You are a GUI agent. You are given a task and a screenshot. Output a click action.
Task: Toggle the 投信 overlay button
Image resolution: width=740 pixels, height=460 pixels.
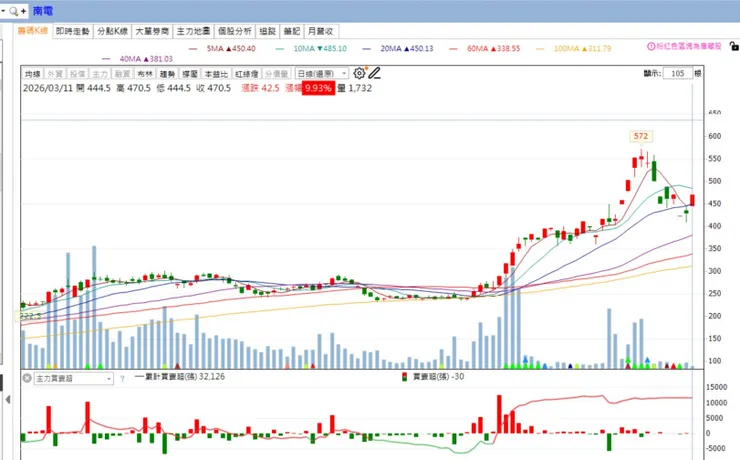pyautogui.click(x=77, y=74)
